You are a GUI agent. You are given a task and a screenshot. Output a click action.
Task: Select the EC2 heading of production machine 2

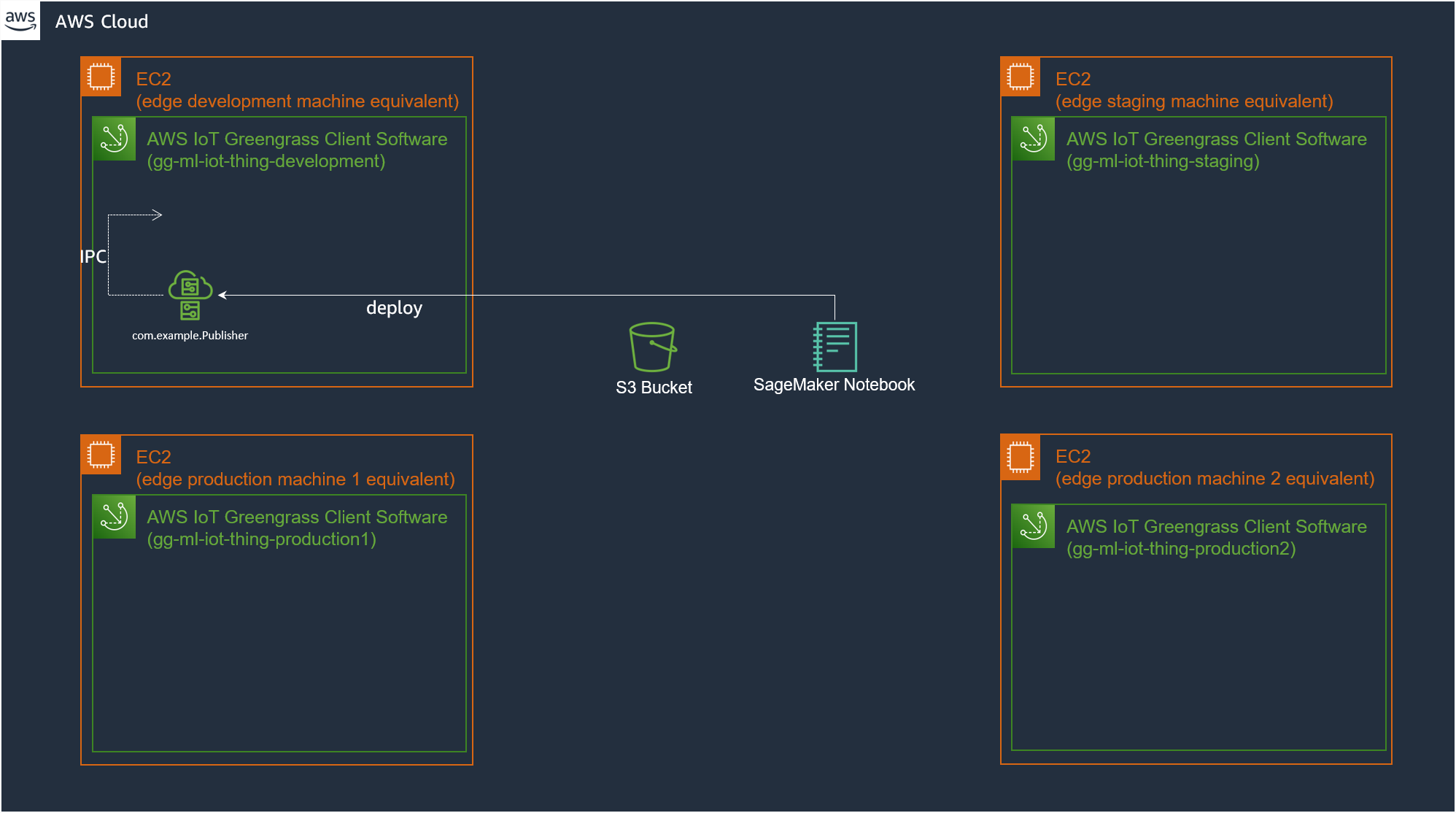(x=1073, y=456)
